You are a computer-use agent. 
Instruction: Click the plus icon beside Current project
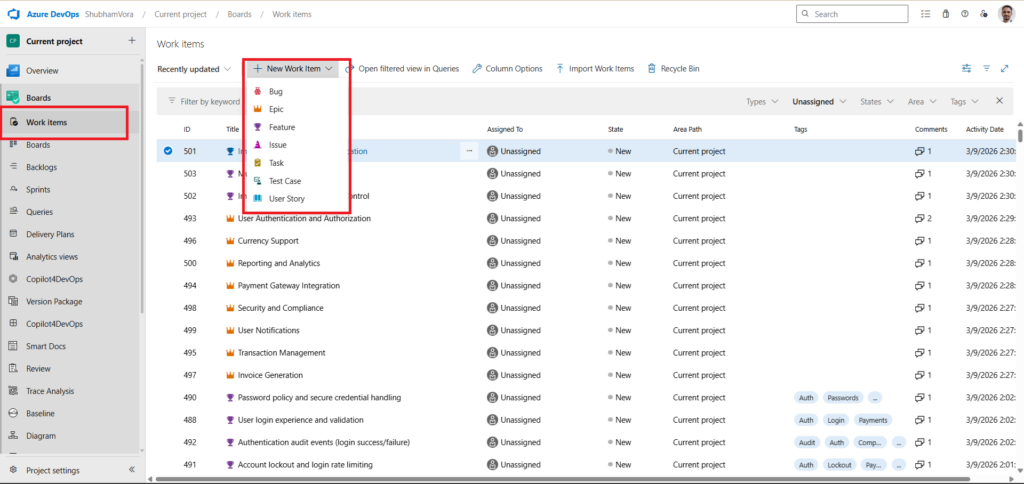[x=132, y=41]
